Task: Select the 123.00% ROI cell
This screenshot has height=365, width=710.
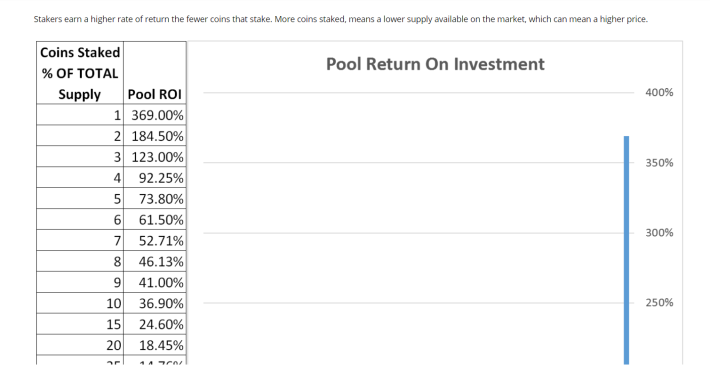Action: tap(154, 157)
